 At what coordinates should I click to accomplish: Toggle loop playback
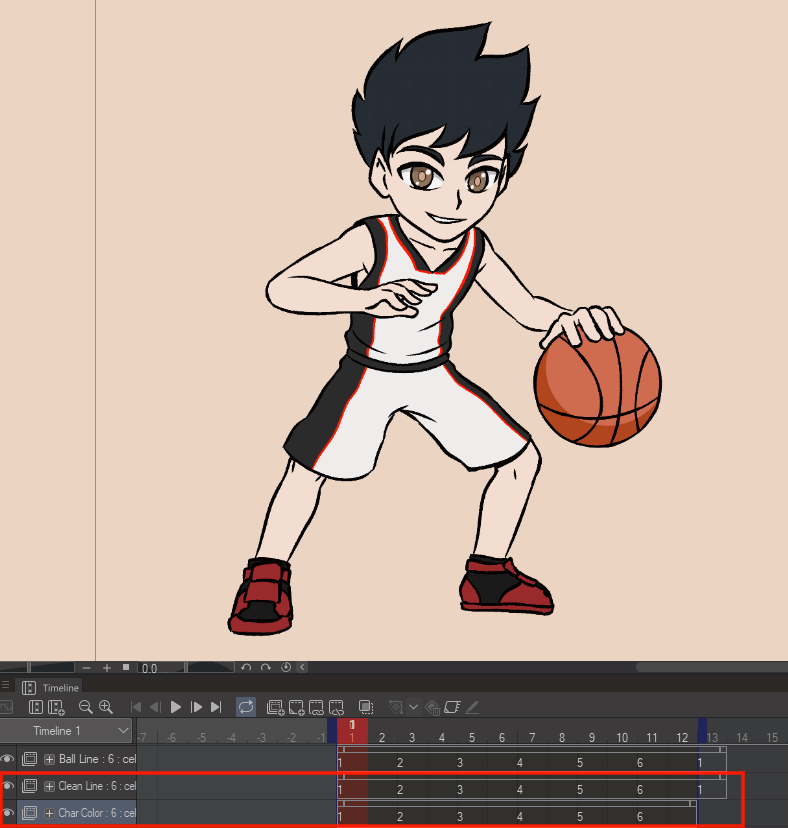(246, 707)
